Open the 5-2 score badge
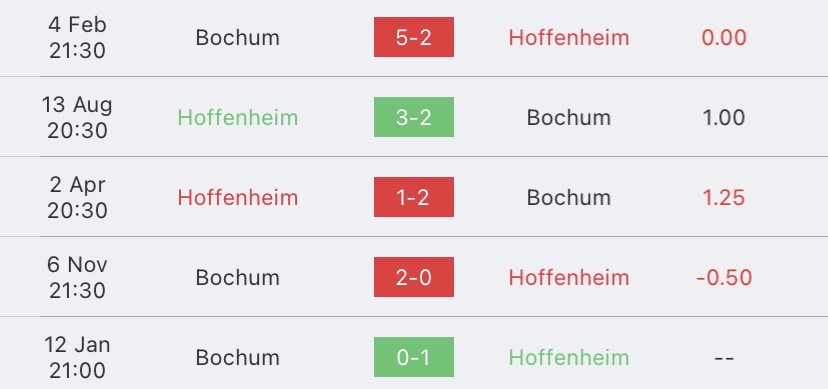Screen dimensions: 828x389 pos(413,37)
